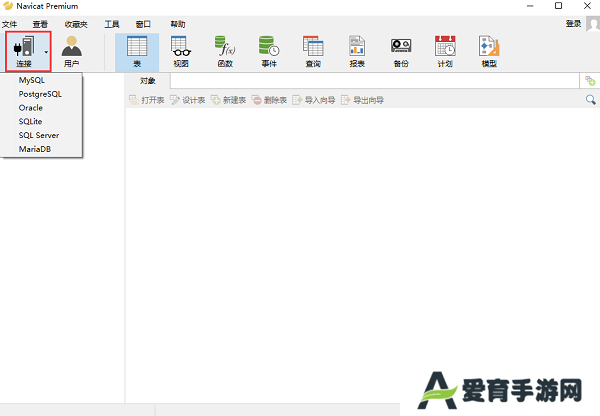Screen dimensions: 600x416
Task: Expand the 连接 dropdown arrow
Action: tap(46, 52)
